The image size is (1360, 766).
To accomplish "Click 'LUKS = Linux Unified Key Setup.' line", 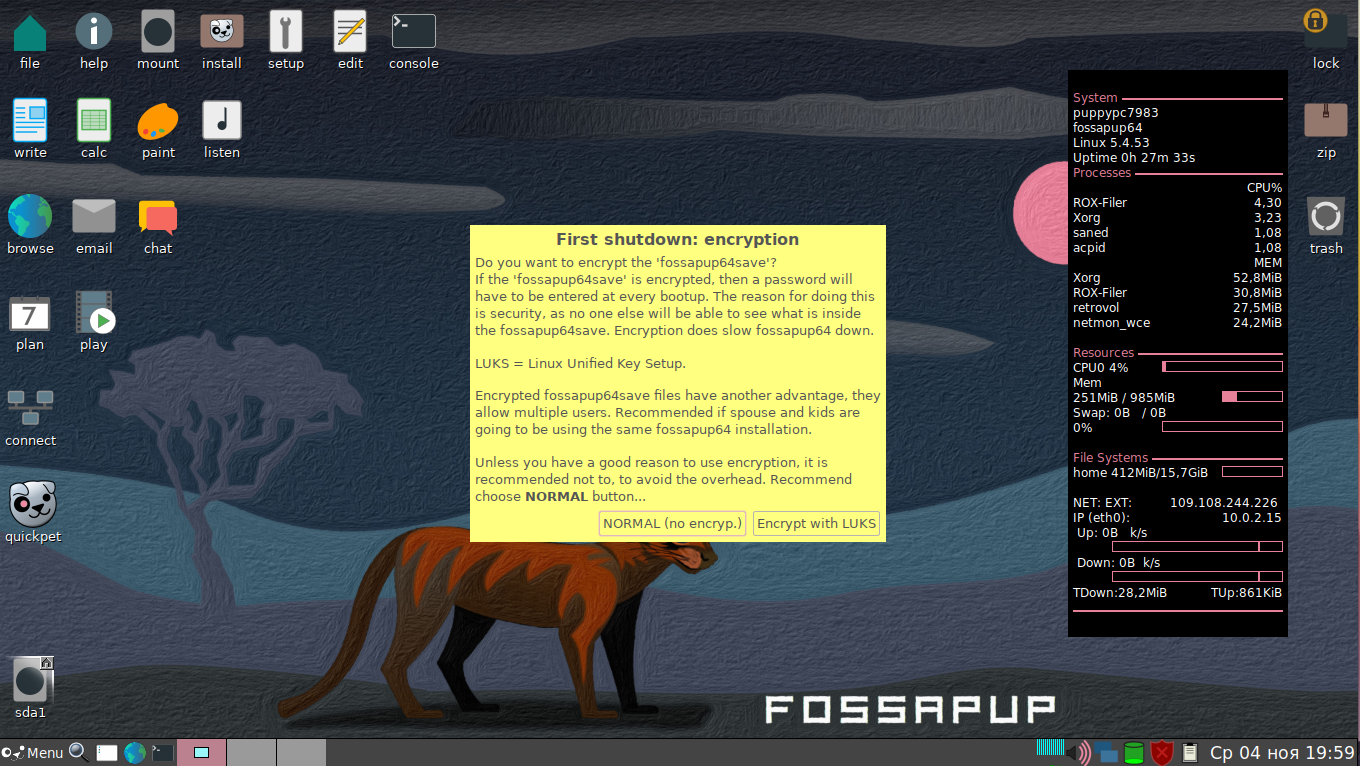I will pos(580,363).
